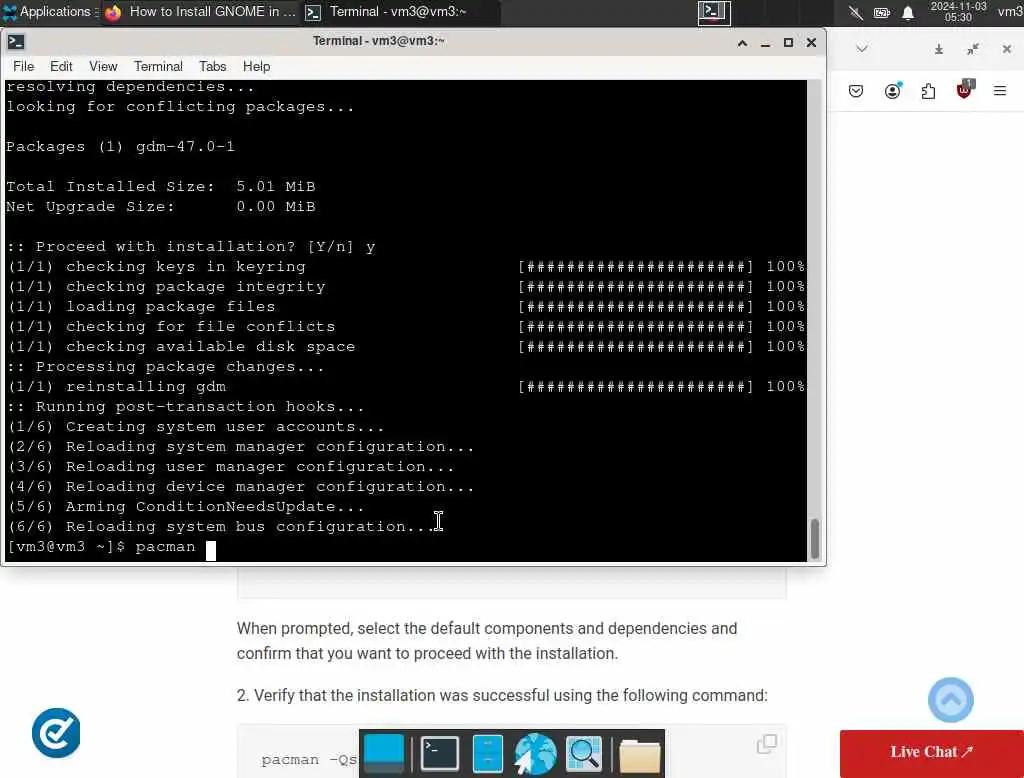Open the File Manager cabinet dock icon

pos(487,754)
